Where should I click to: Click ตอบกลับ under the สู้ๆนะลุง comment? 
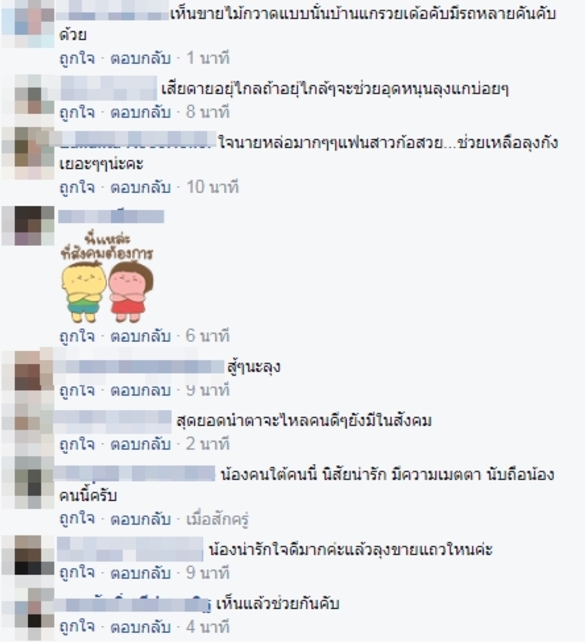141,390
